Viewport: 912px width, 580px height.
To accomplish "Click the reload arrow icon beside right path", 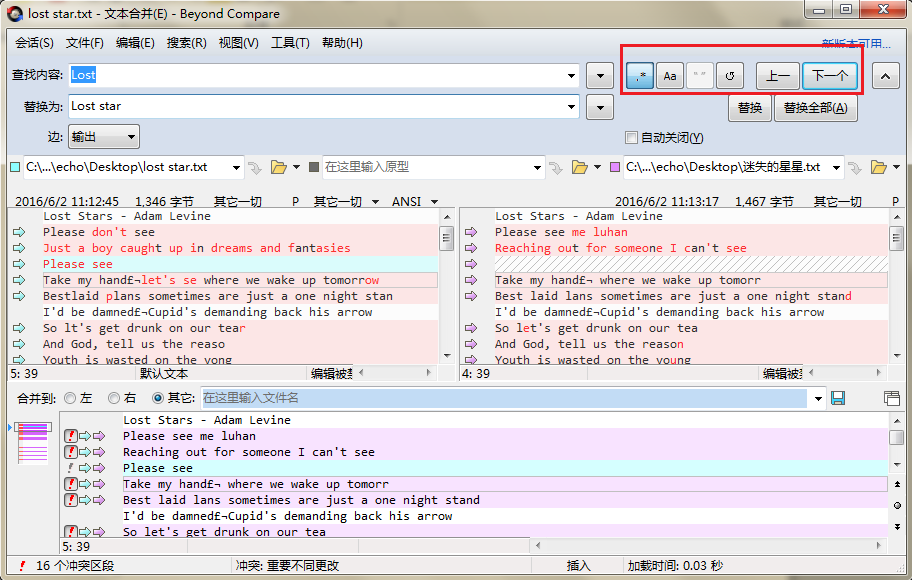I will 855,168.
